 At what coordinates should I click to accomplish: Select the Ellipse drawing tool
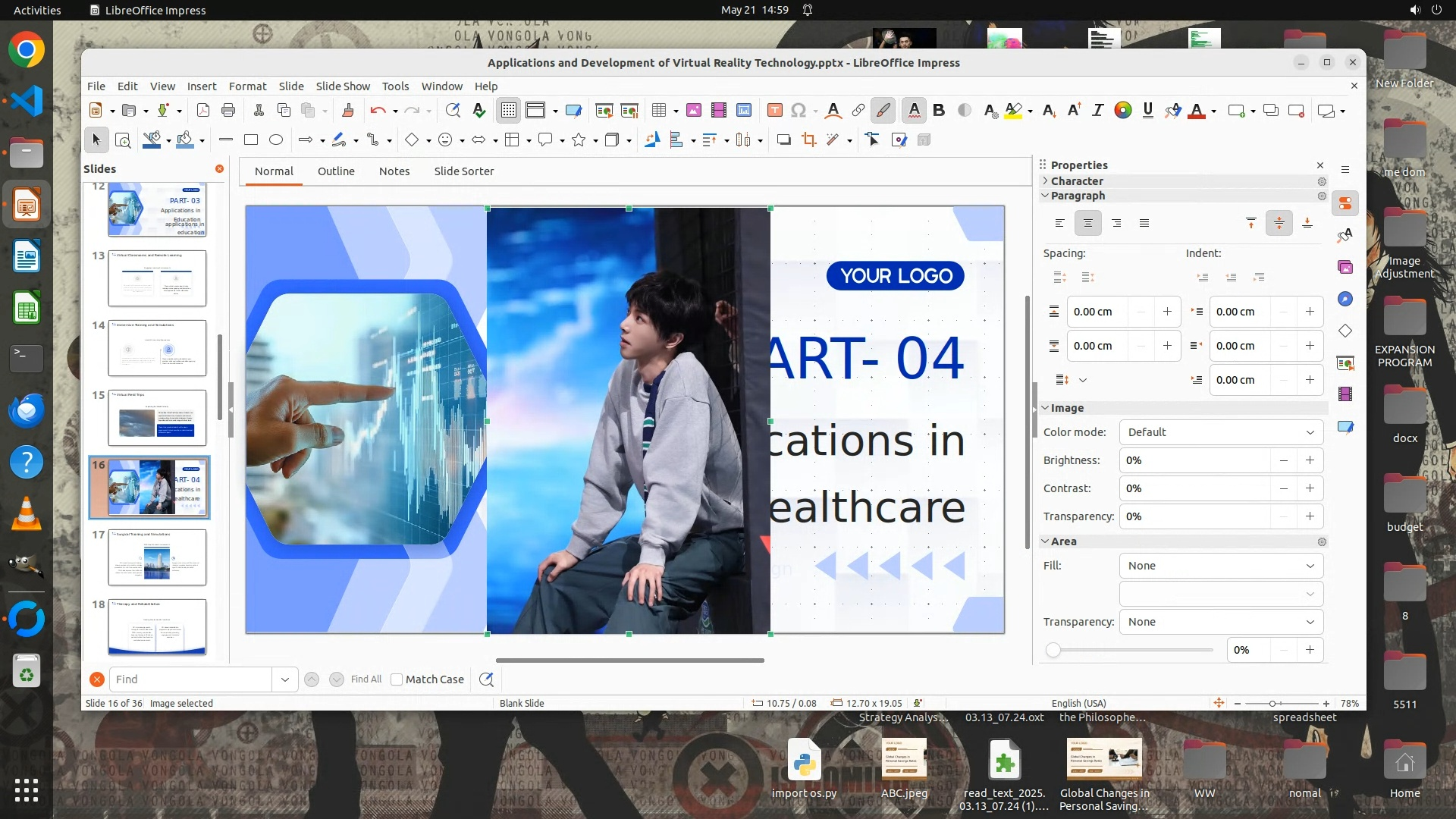point(276,140)
